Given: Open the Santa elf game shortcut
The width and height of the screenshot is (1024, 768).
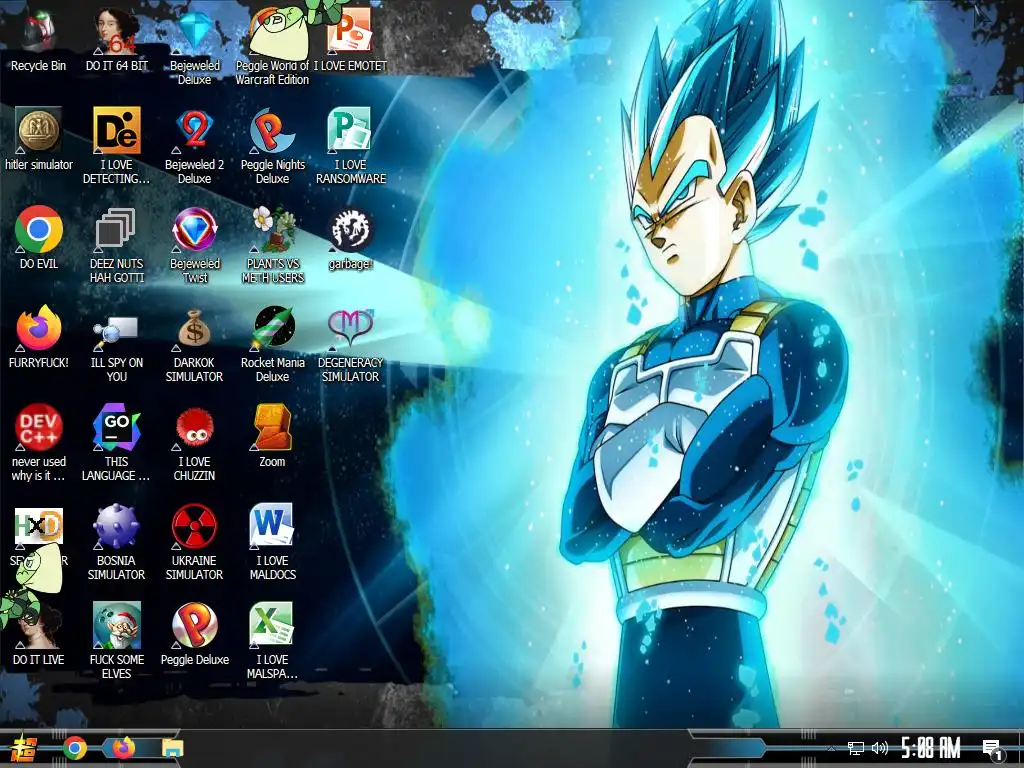Looking at the screenshot, I should (x=116, y=626).
